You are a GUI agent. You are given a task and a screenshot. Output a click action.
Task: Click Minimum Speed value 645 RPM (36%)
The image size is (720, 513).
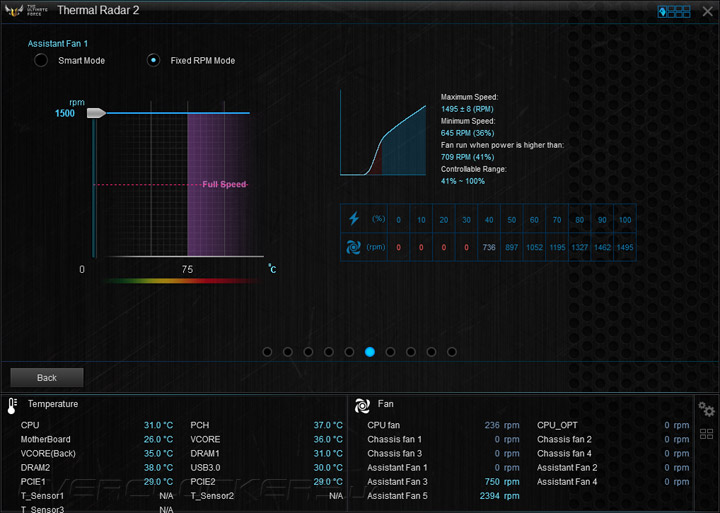pyautogui.click(x=467, y=133)
